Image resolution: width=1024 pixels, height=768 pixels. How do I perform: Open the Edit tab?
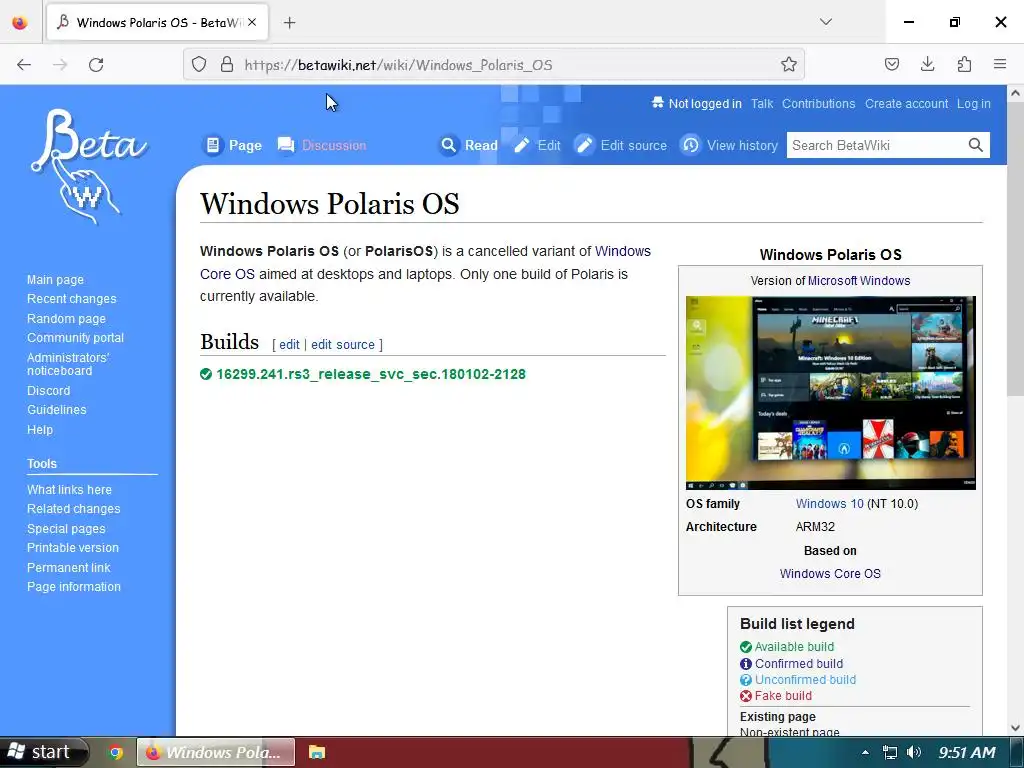coord(536,145)
